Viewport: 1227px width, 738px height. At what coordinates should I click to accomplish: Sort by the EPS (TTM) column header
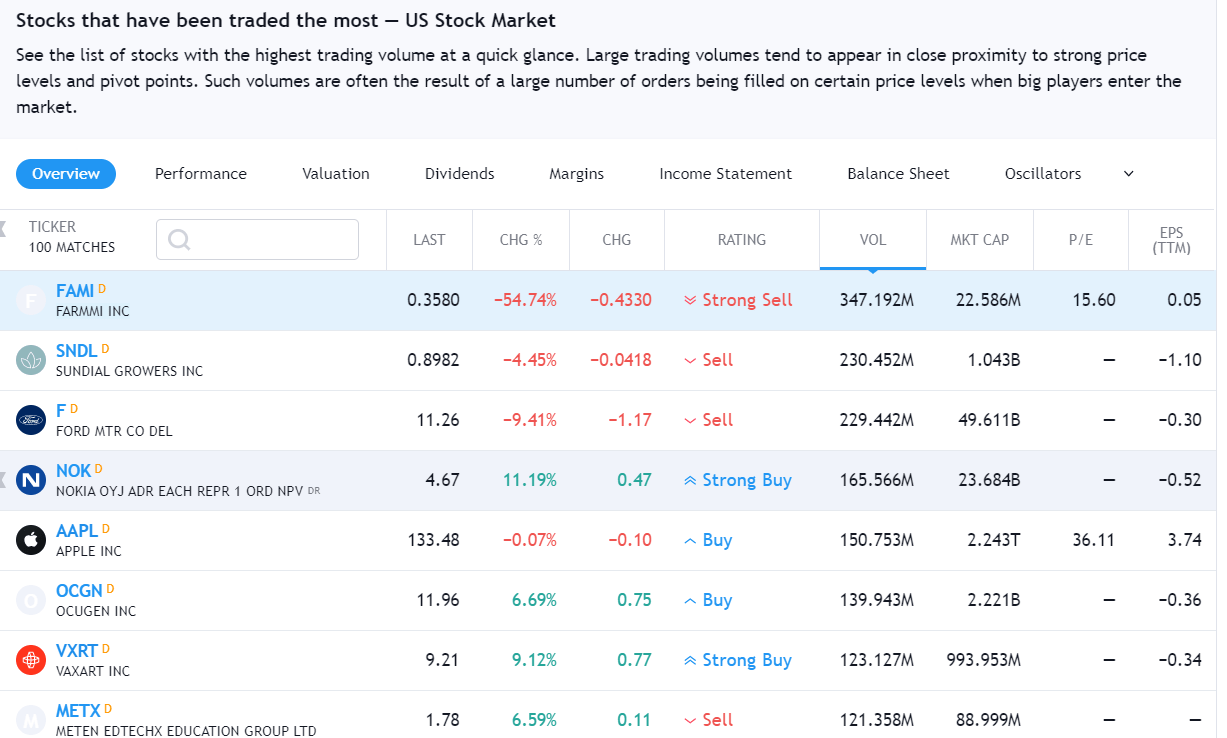(x=1171, y=240)
